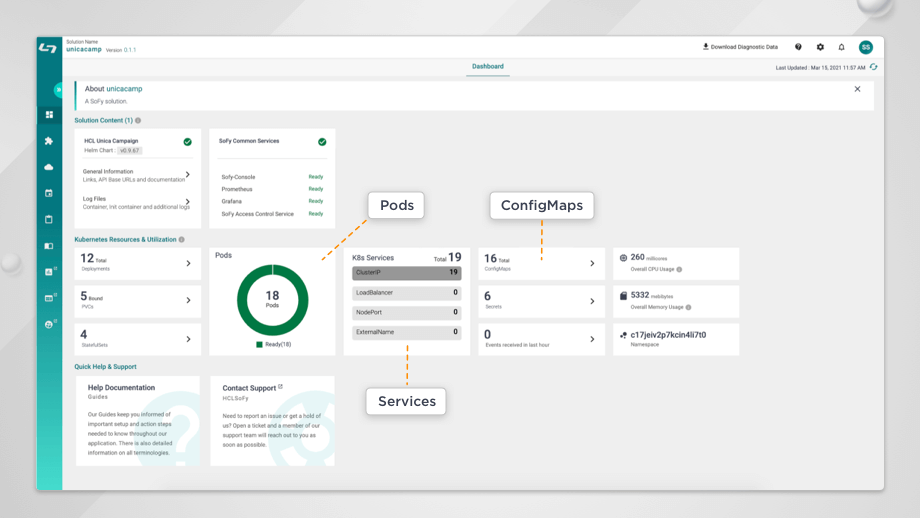Select the ExternalName services bar
The width and height of the screenshot is (920, 518).
pyautogui.click(x=407, y=333)
